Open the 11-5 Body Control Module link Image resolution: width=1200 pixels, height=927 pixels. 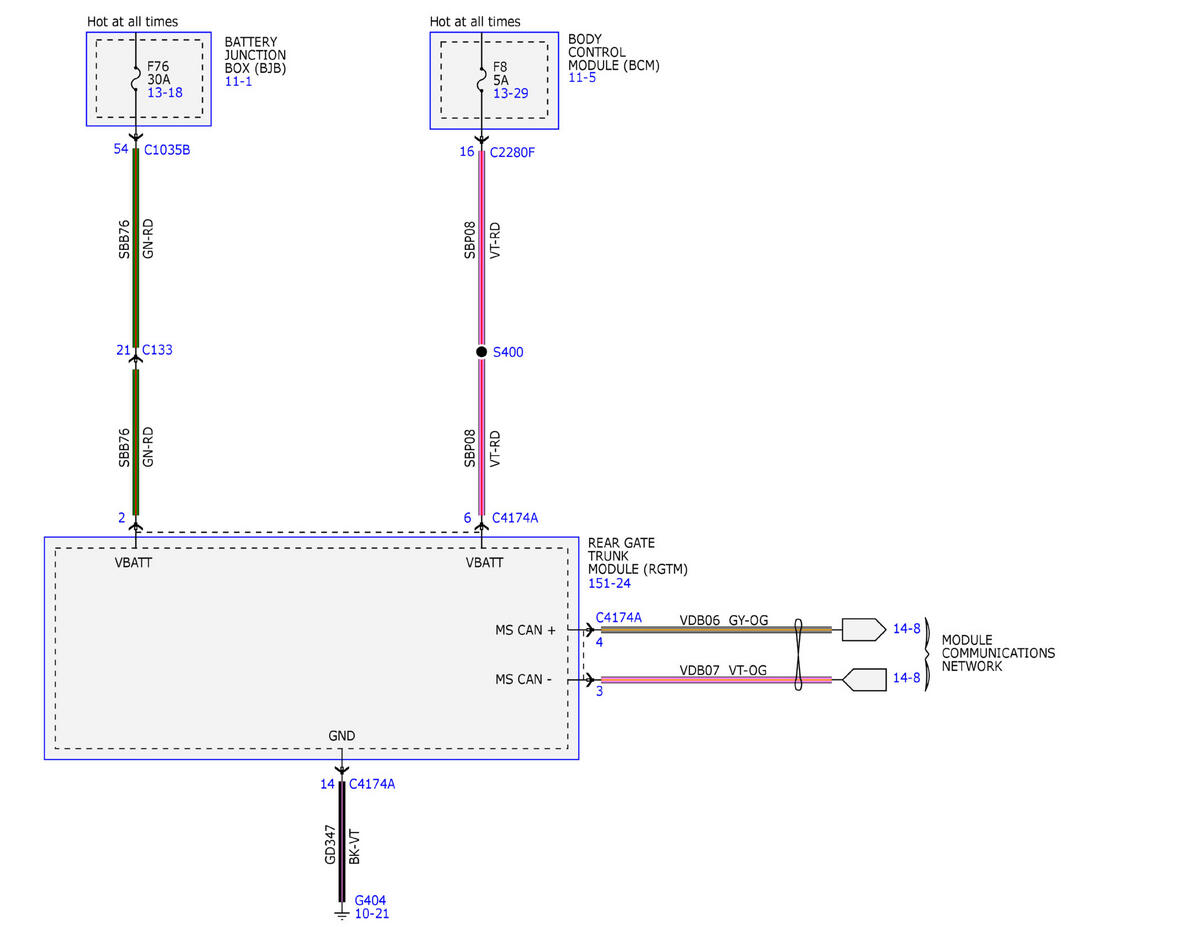580,78
